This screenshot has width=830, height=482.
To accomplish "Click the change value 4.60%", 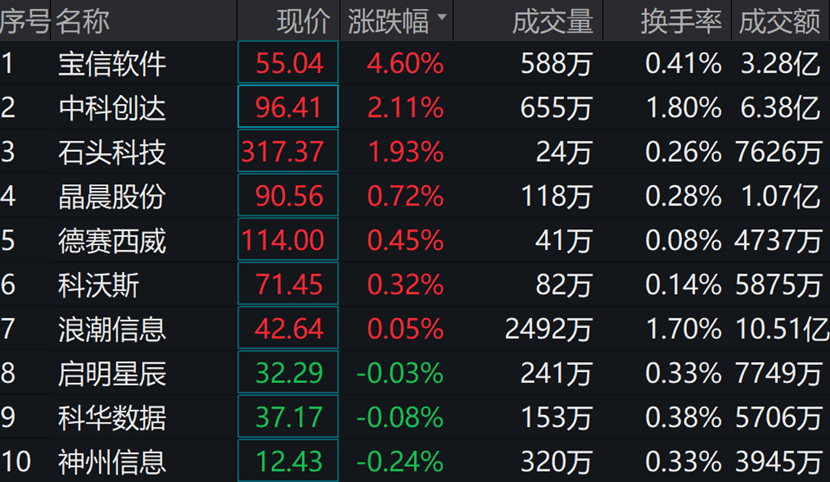I will (405, 64).
